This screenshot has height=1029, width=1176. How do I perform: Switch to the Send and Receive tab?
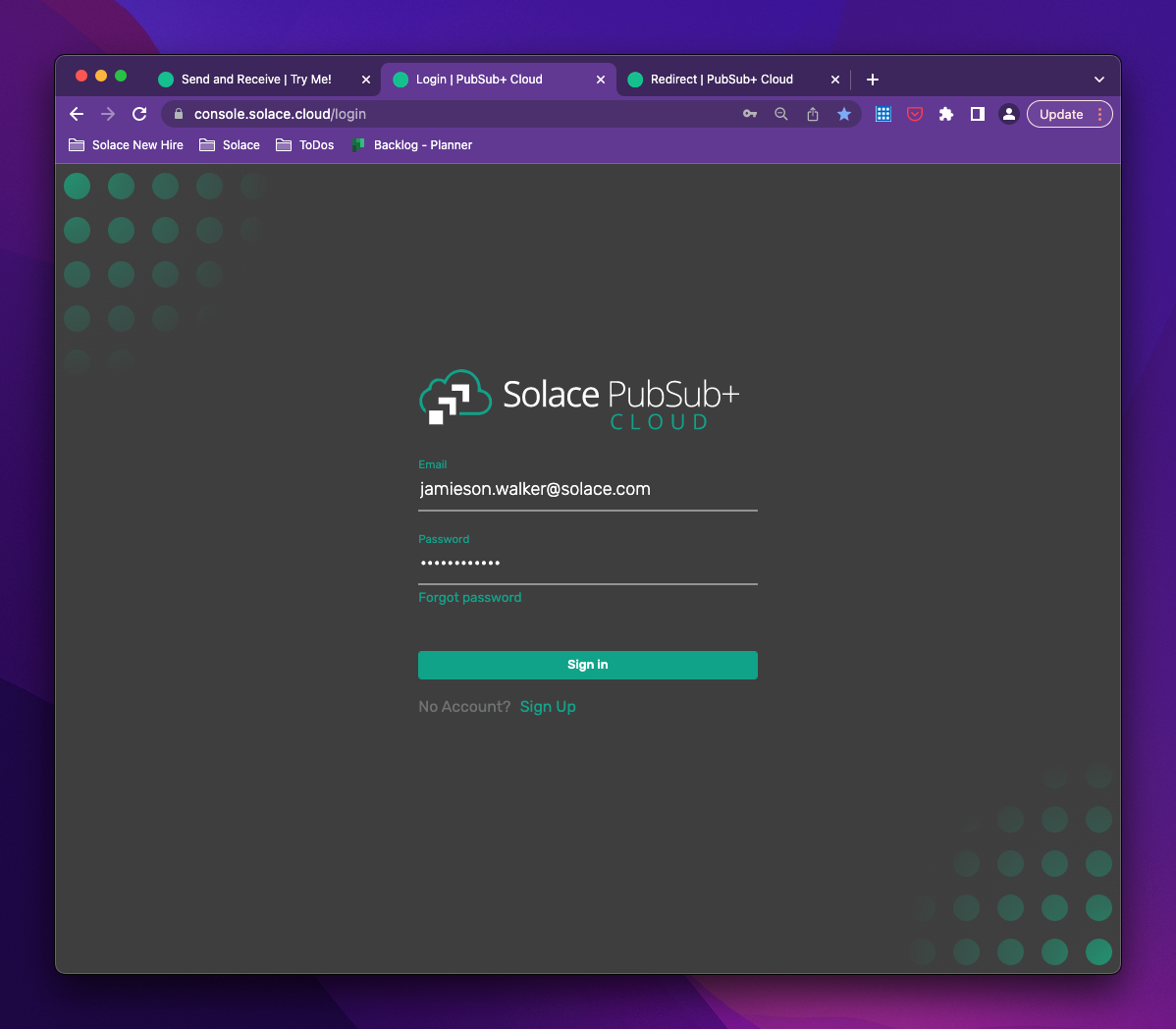(257, 79)
